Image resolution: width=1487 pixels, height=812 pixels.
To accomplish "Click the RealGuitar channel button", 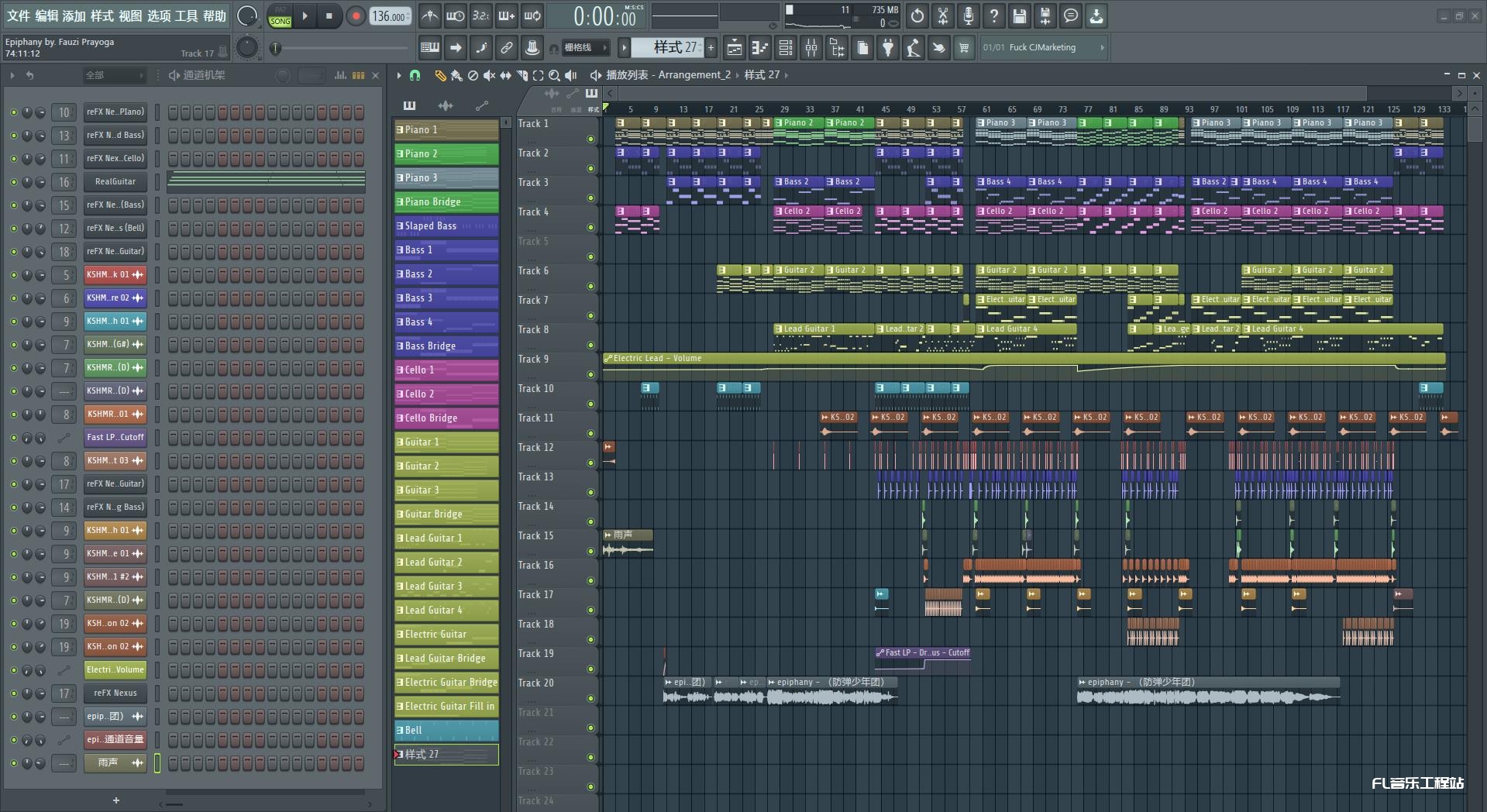I will click(x=115, y=182).
